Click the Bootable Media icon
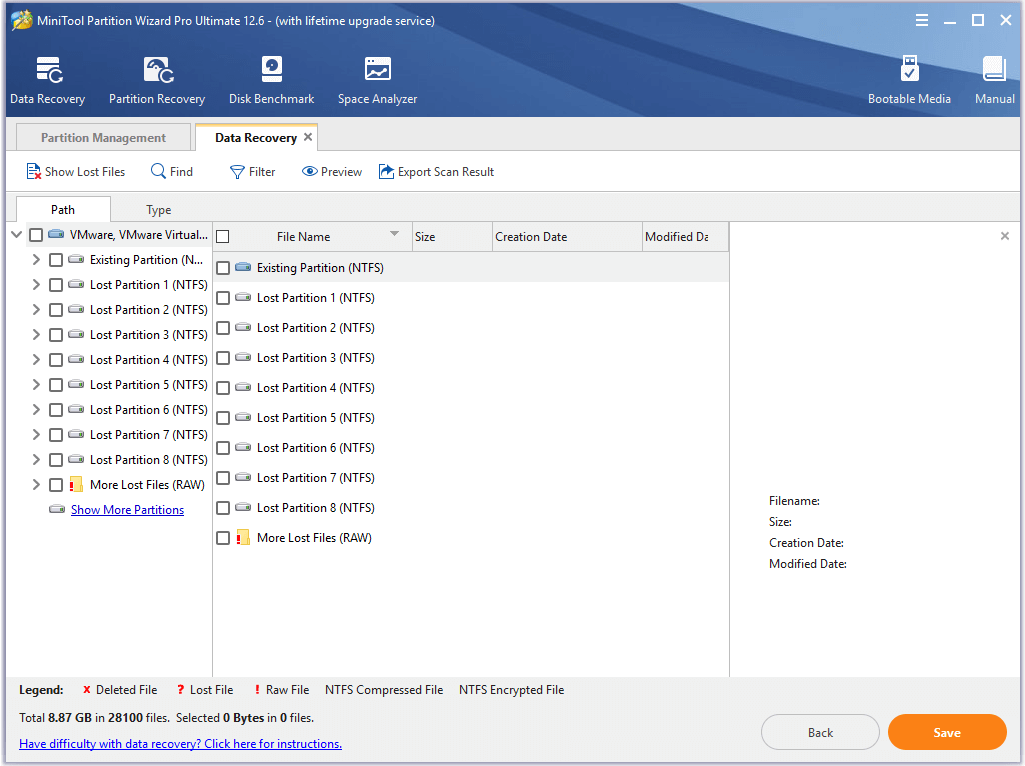Image resolution: width=1025 pixels, height=766 pixels. point(909,70)
